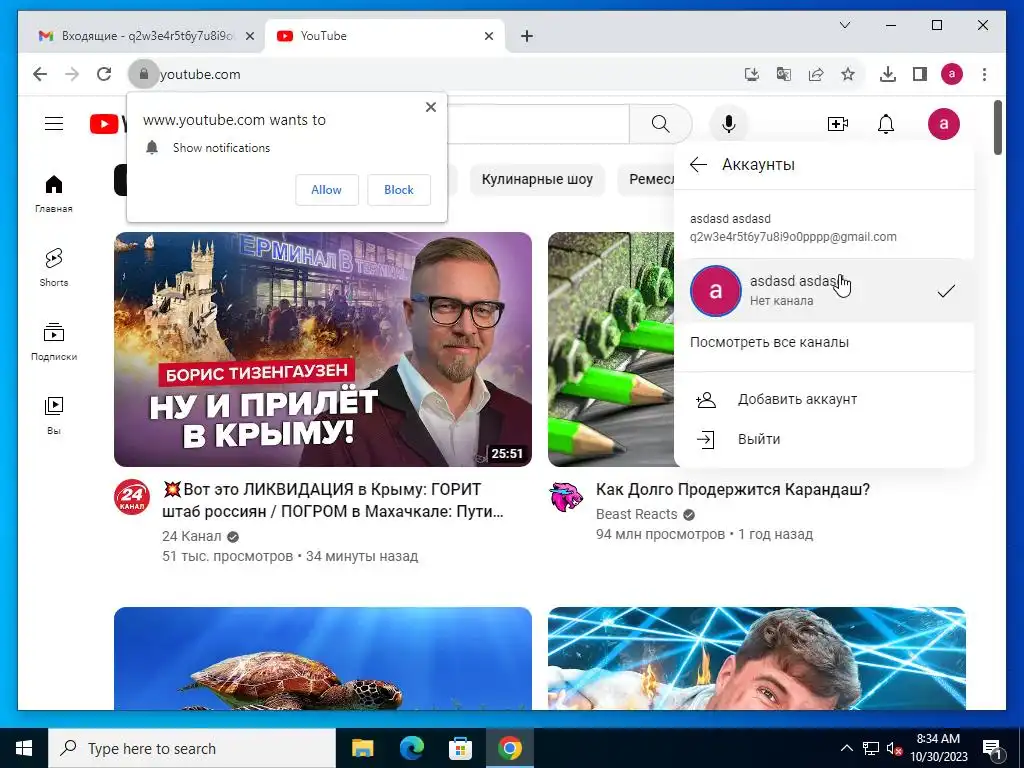Open the green pencils video thumbnail
The width and height of the screenshot is (1024, 768).
(x=611, y=349)
